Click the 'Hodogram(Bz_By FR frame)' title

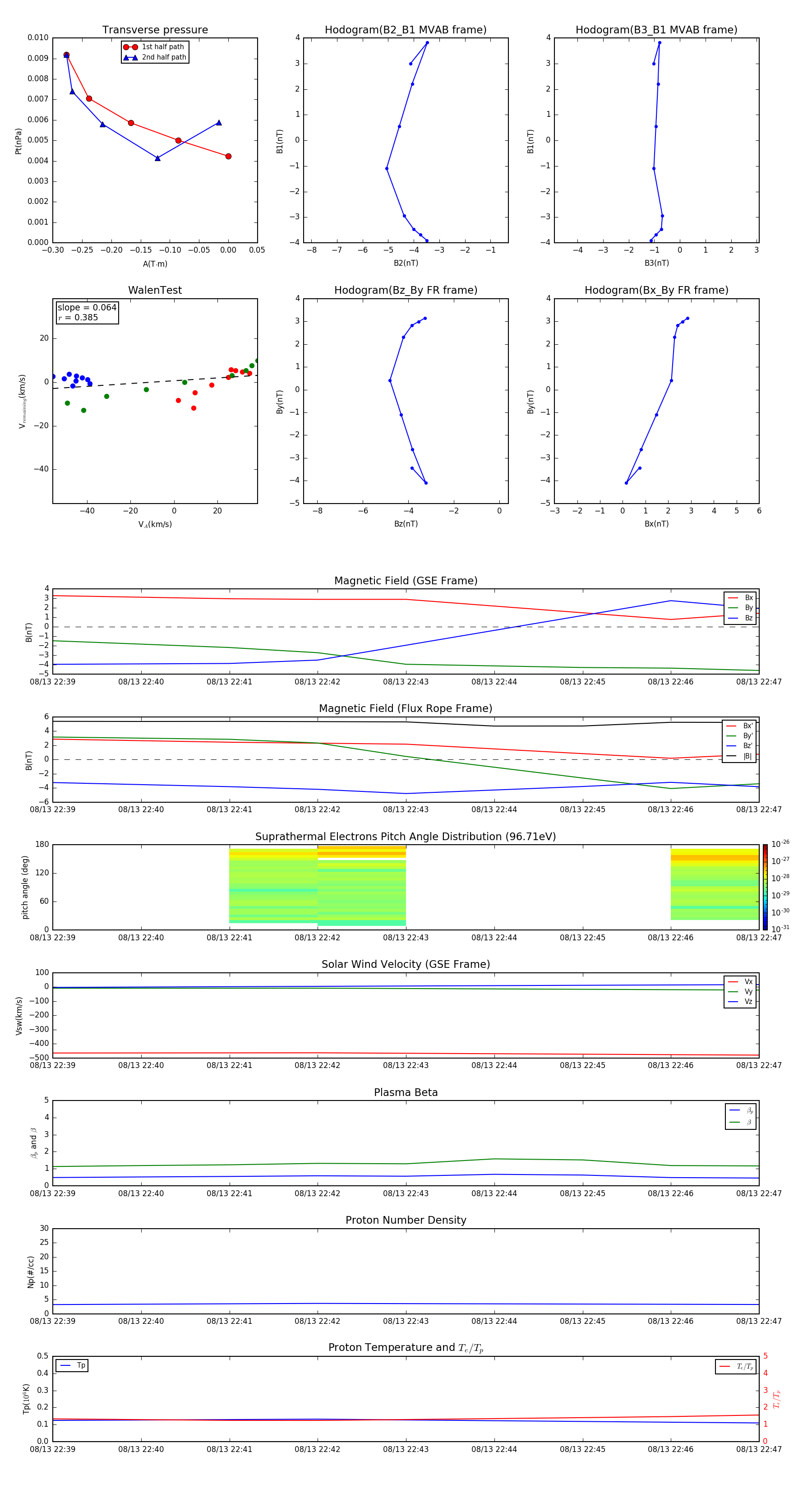(x=406, y=290)
